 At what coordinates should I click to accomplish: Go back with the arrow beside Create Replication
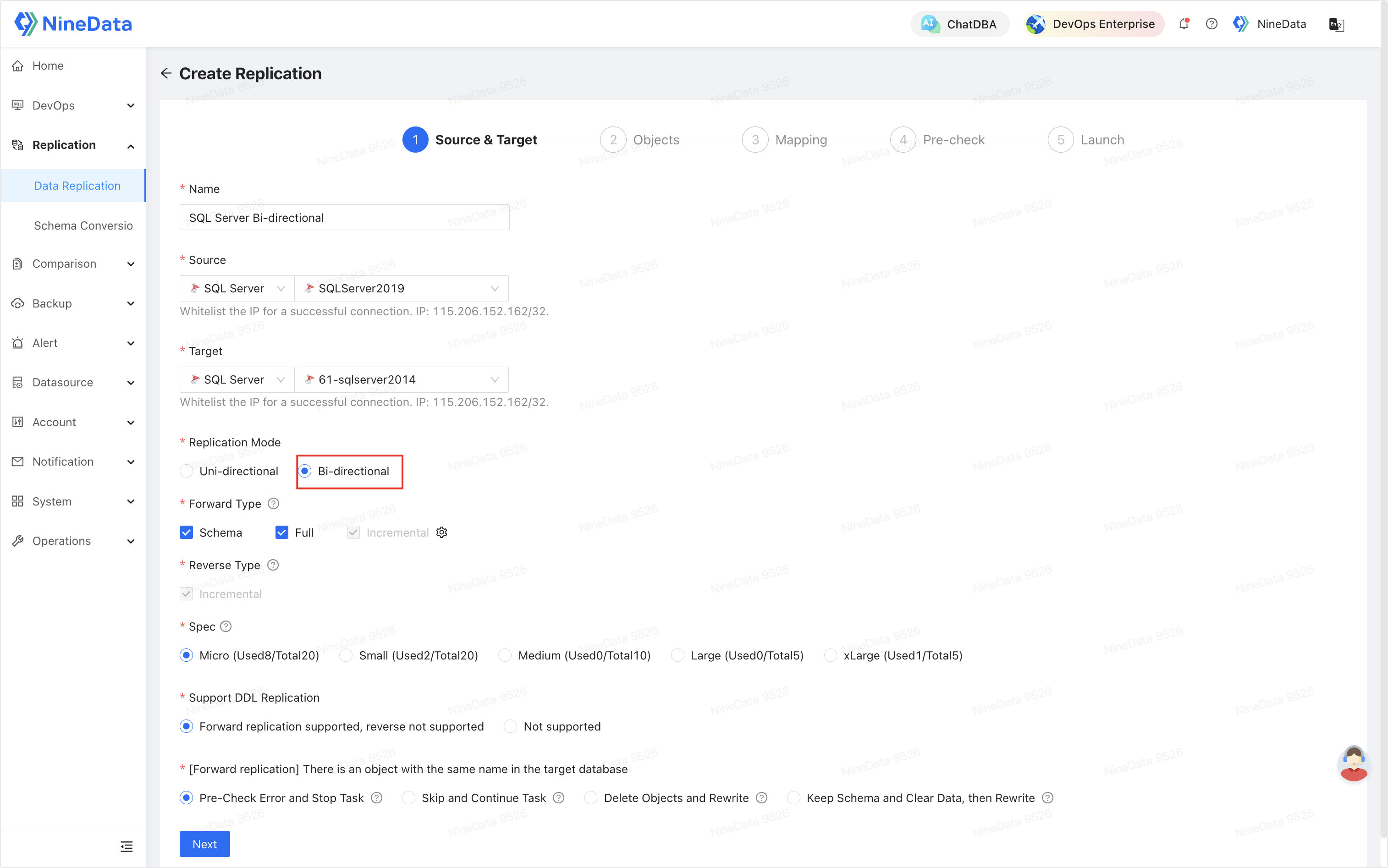(166, 73)
